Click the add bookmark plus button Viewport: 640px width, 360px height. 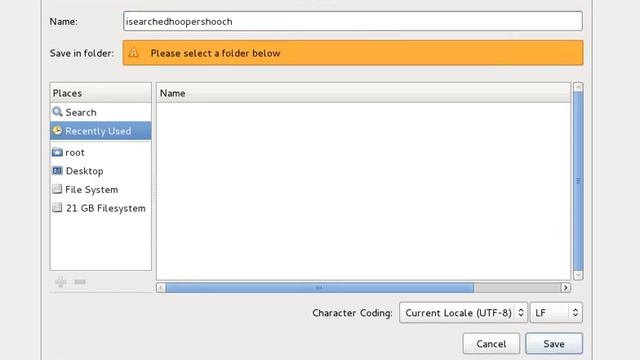(x=61, y=282)
